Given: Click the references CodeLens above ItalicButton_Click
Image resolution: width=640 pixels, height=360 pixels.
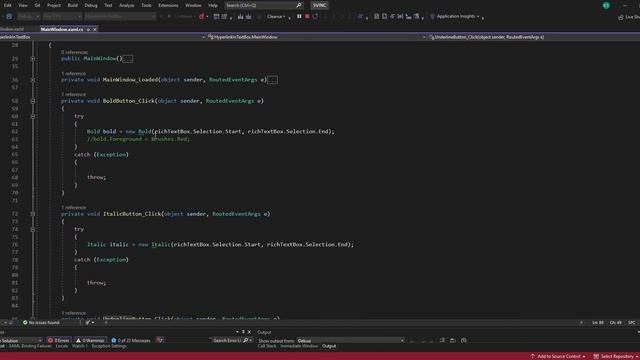Looking at the screenshot, I should point(73,207).
